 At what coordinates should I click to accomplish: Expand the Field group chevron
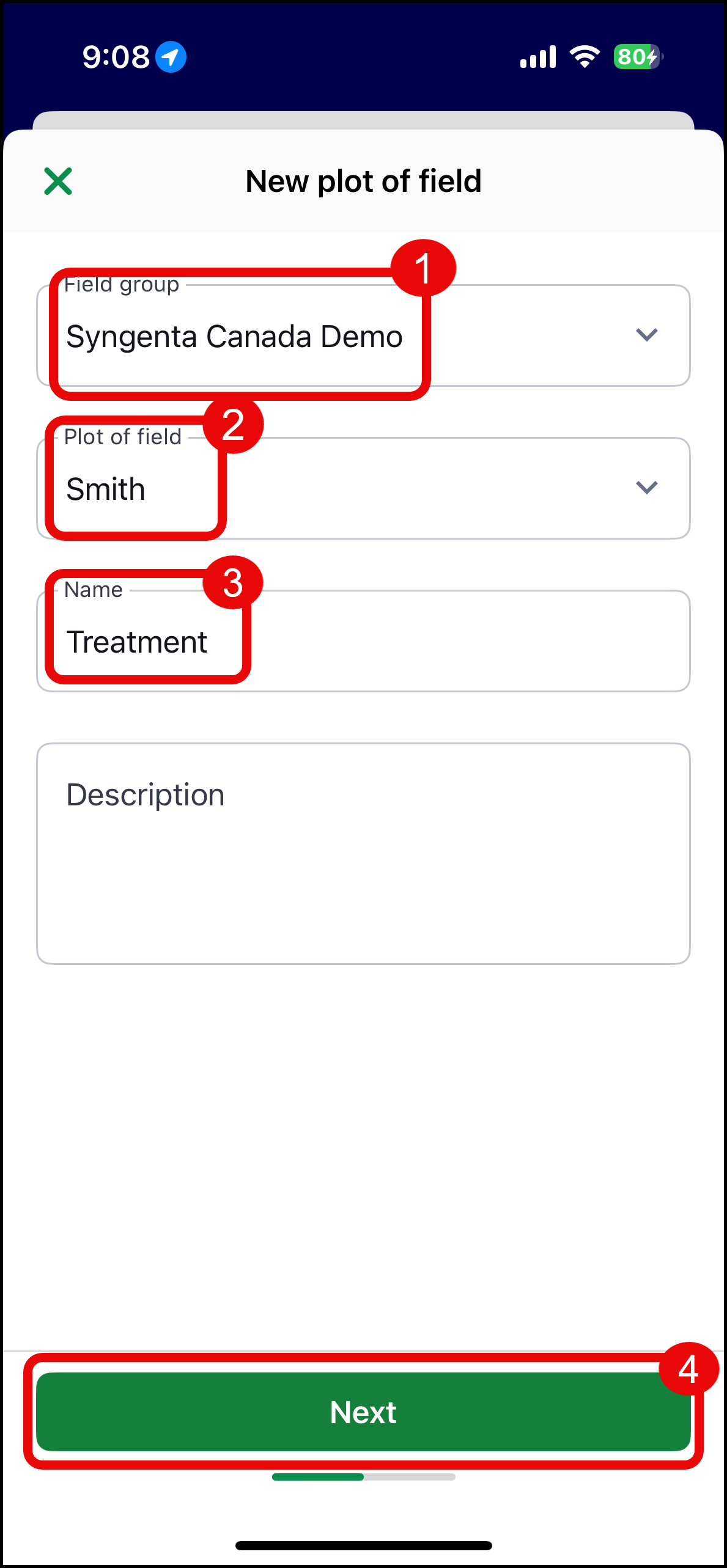point(646,335)
